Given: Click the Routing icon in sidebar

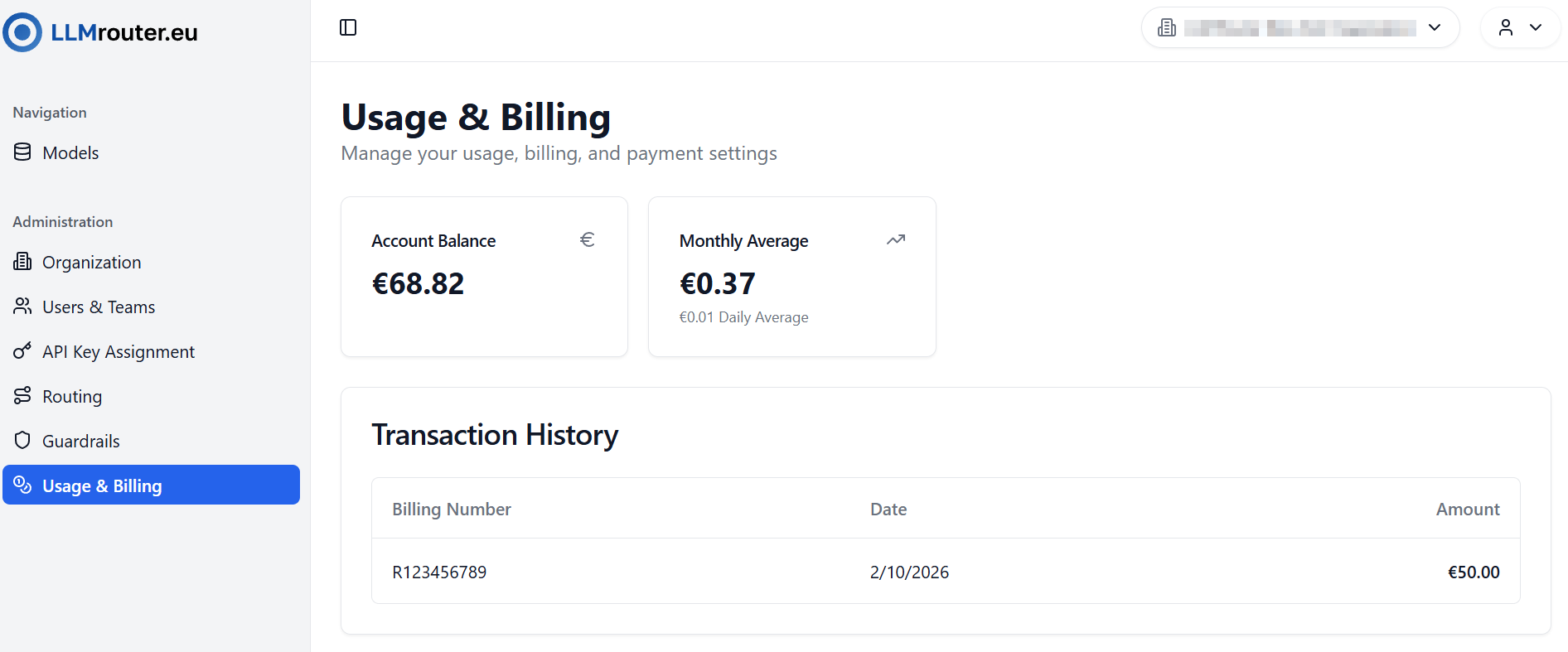Looking at the screenshot, I should click(x=22, y=396).
